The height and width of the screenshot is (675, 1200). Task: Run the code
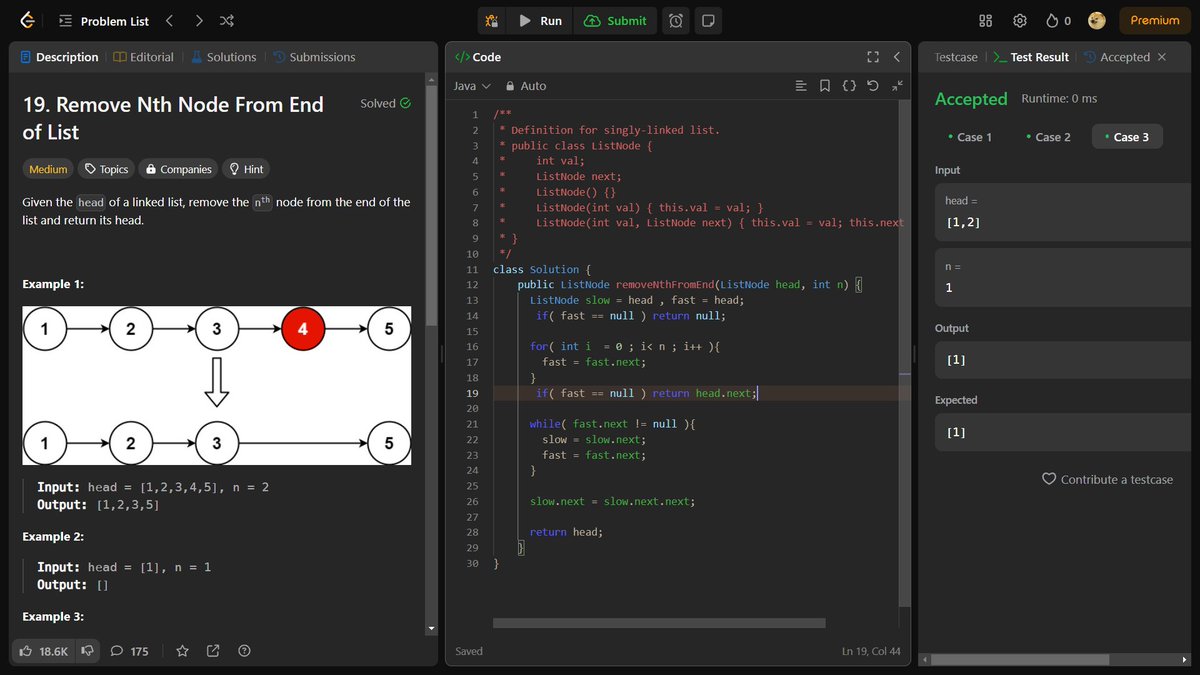(x=540, y=20)
